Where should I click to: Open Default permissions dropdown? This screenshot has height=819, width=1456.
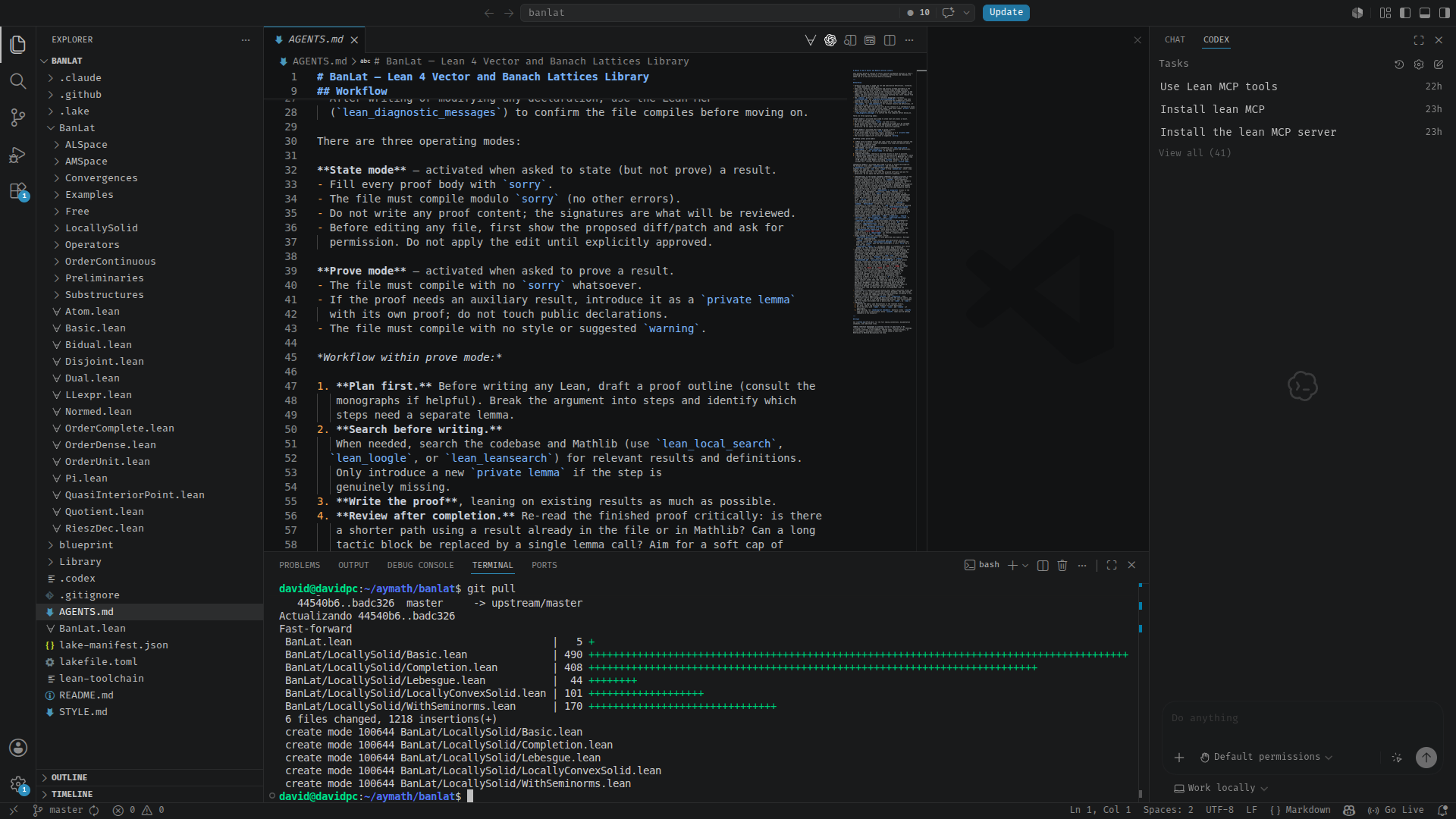coord(1266,757)
